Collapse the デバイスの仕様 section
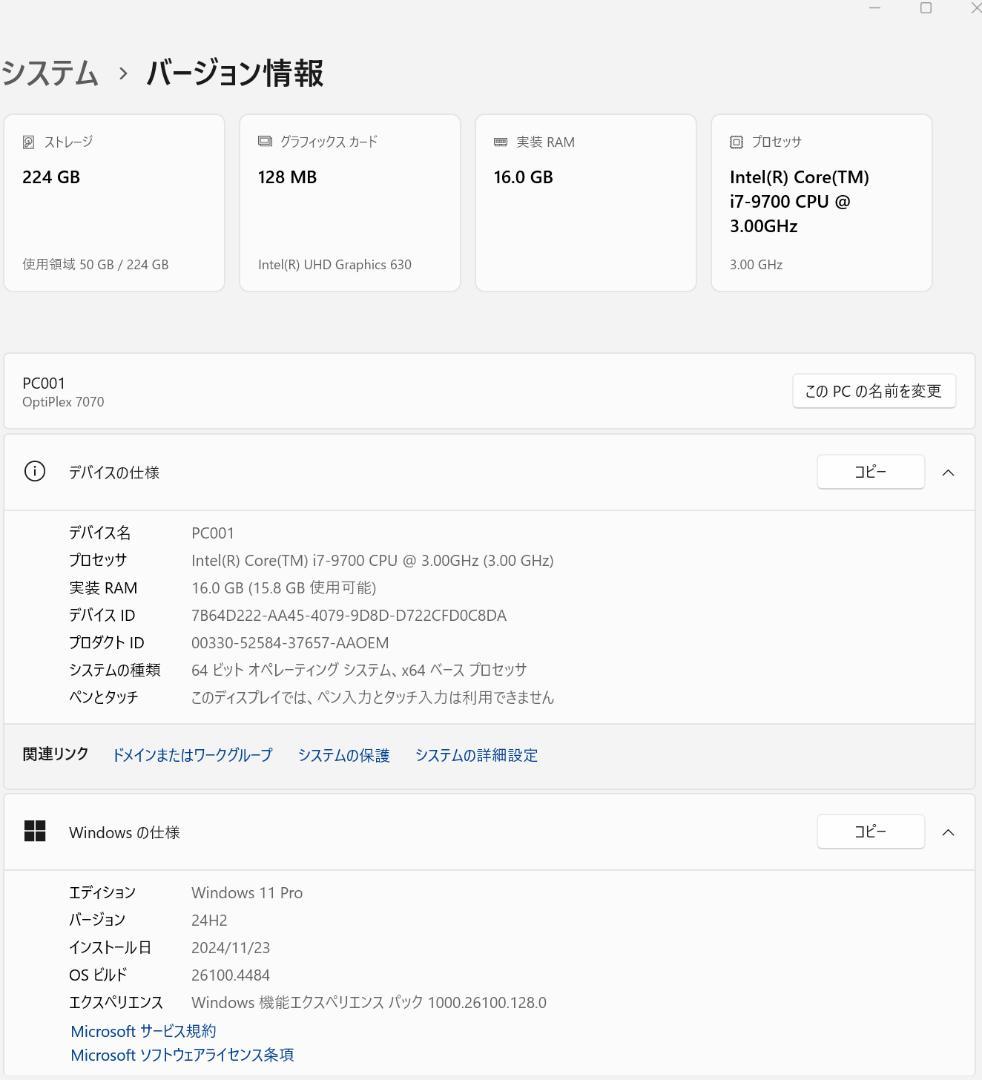Viewport: 982px width, 1080px height. point(948,472)
